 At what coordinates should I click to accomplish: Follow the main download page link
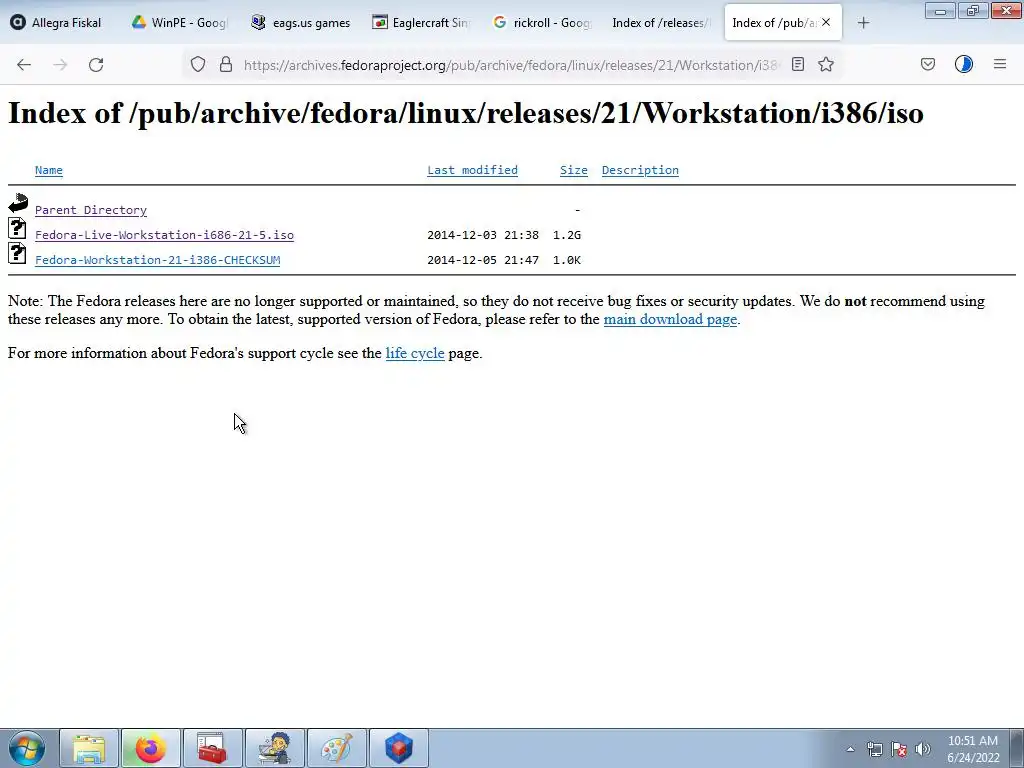tap(670, 319)
